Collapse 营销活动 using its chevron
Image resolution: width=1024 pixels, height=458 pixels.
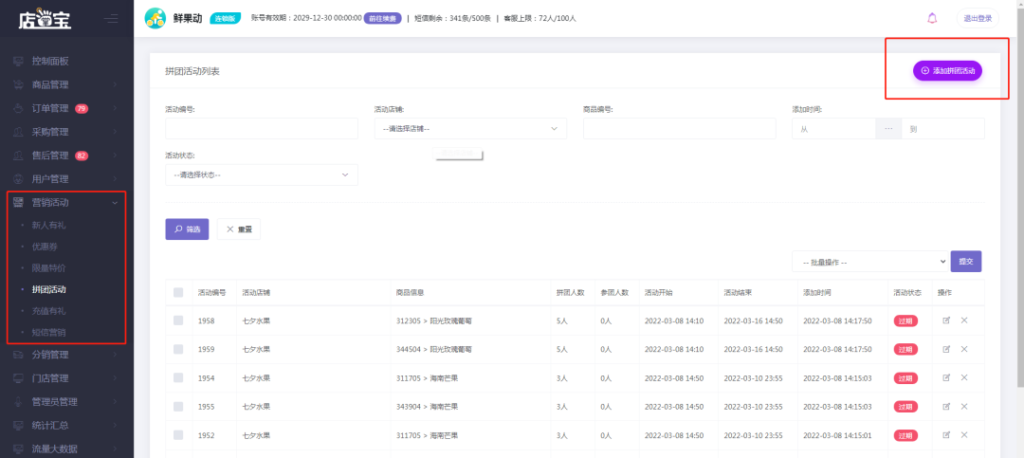pos(115,203)
